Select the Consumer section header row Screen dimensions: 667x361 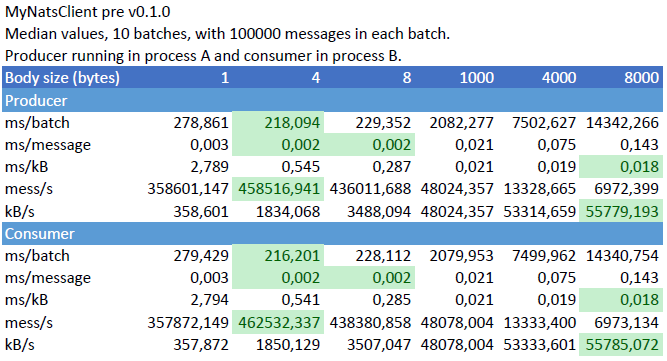click(x=332, y=233)
